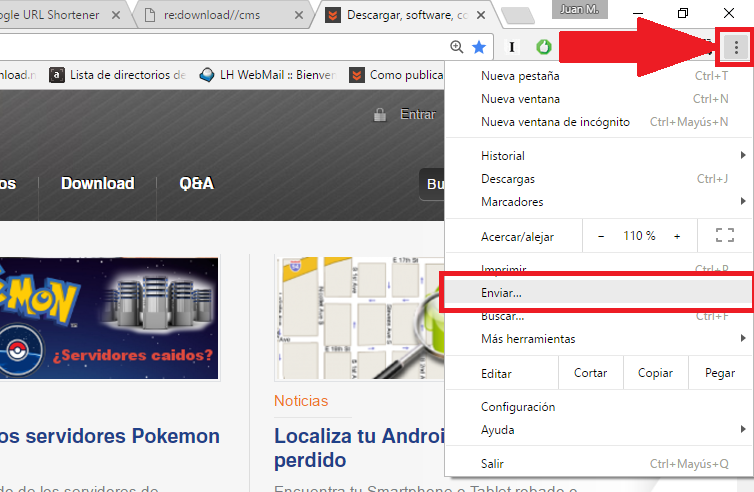Click the LH WebMail bookmark favicon
The image size is (754, 492).
tap(207, 75)
